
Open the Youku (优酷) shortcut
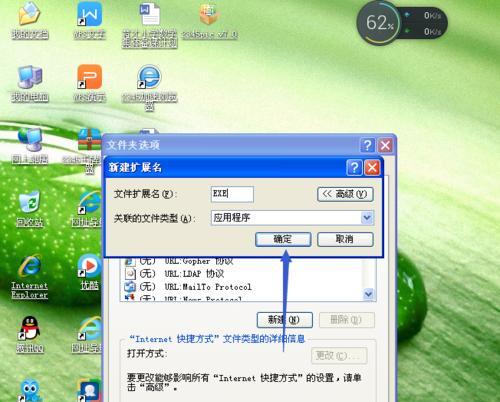(x=89, y=272)
